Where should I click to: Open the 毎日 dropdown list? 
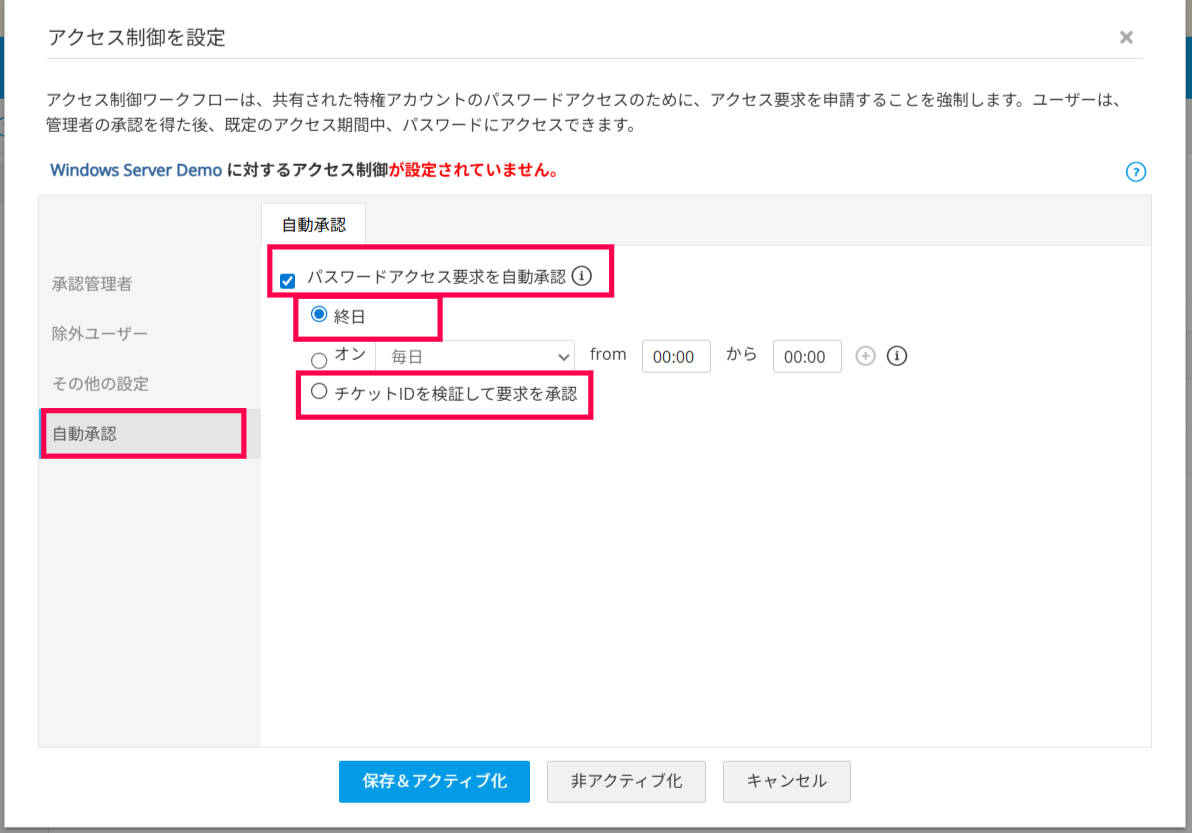pos(475,356)
